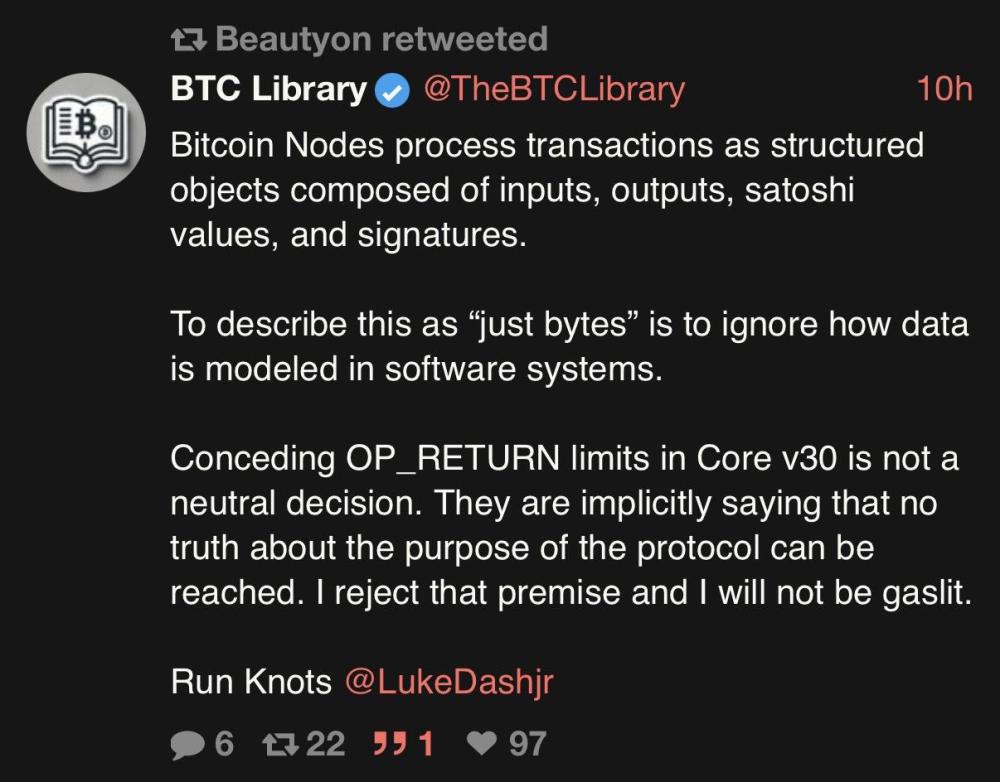The image size is (1000, 782).
Task: Click the BTC Library display name
Action: click(268, 90)
